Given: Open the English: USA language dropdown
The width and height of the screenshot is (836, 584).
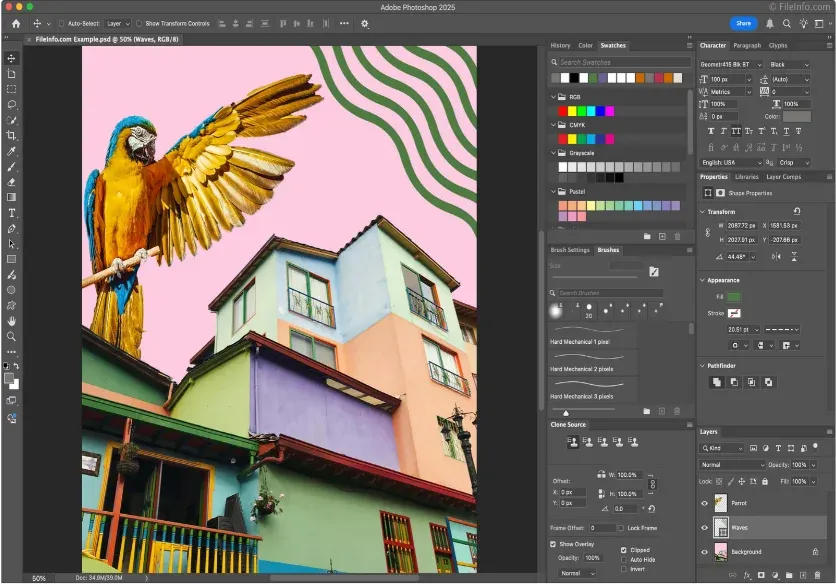Looking at the screenshot, I should [731, 163].
